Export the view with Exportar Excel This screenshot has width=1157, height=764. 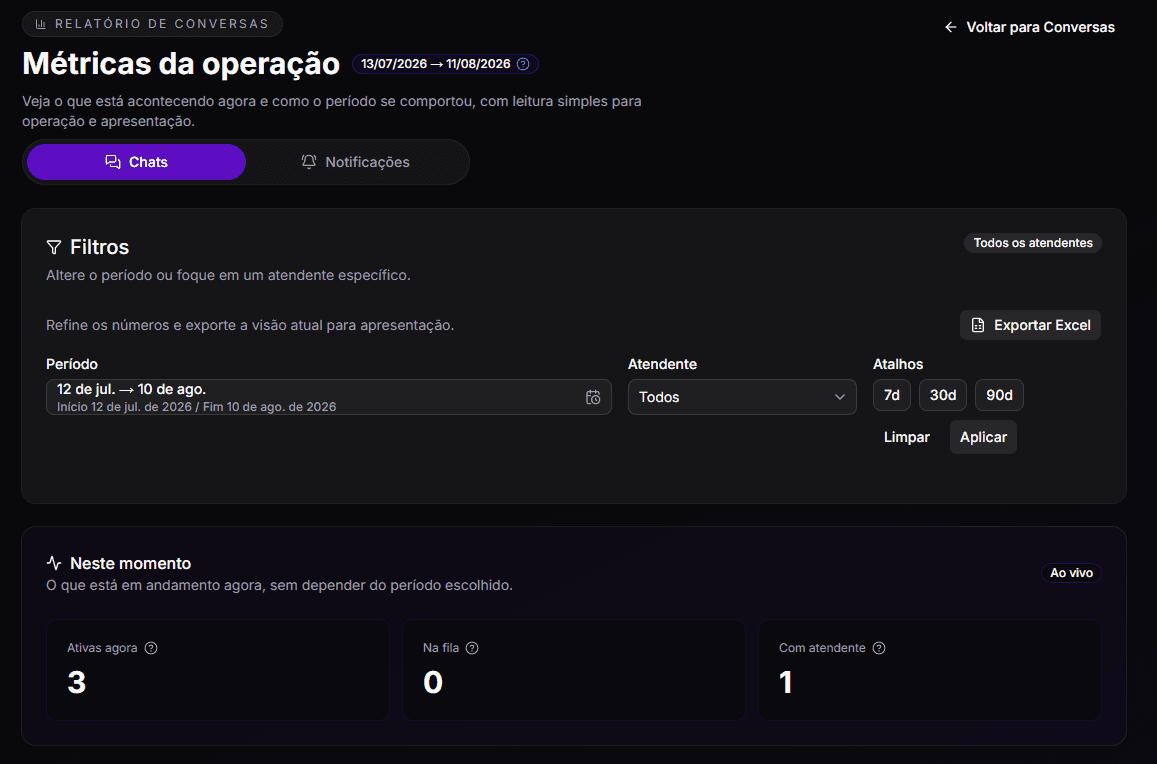pyautogui.click(x=1030, y=326)
